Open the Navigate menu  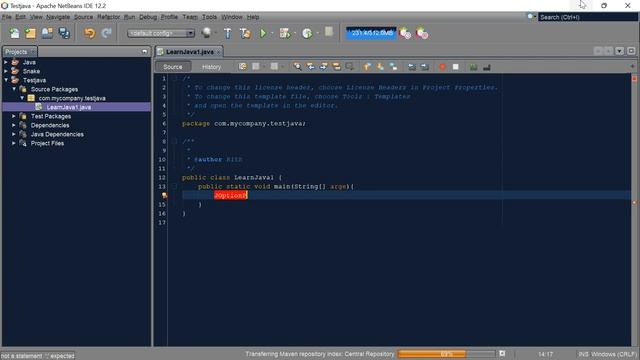coord(58,17)
